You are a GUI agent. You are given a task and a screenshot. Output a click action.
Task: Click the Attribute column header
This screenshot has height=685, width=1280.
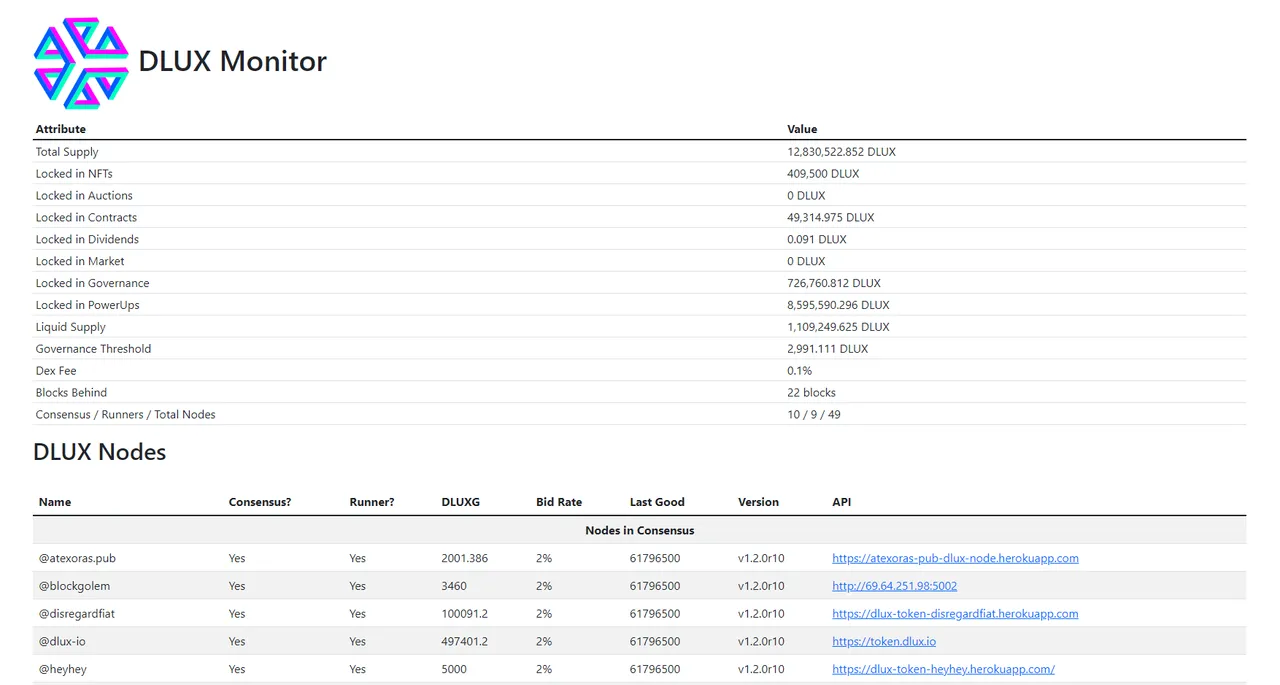(x=61, y=129)
